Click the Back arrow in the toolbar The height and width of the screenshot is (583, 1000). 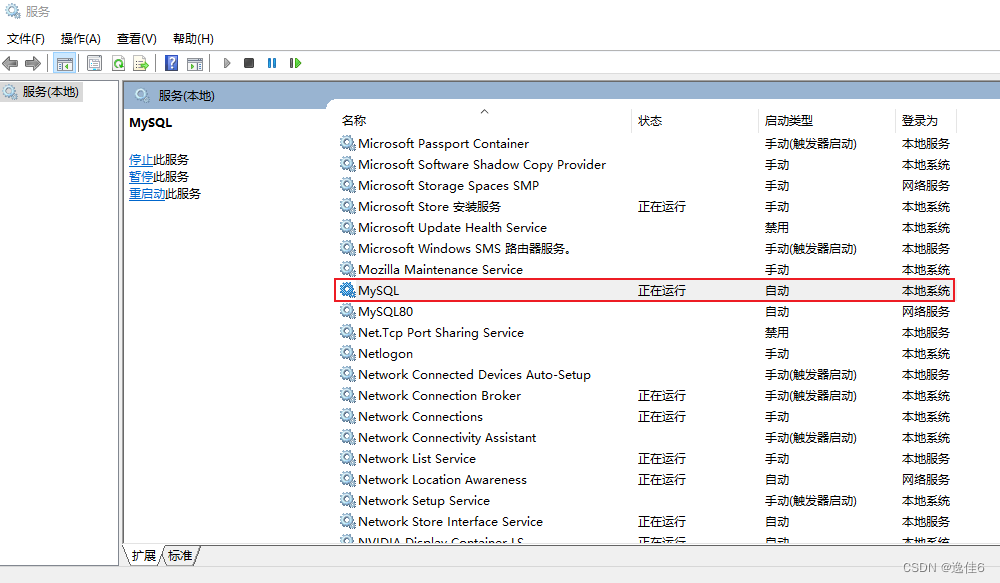pos(10,63)
